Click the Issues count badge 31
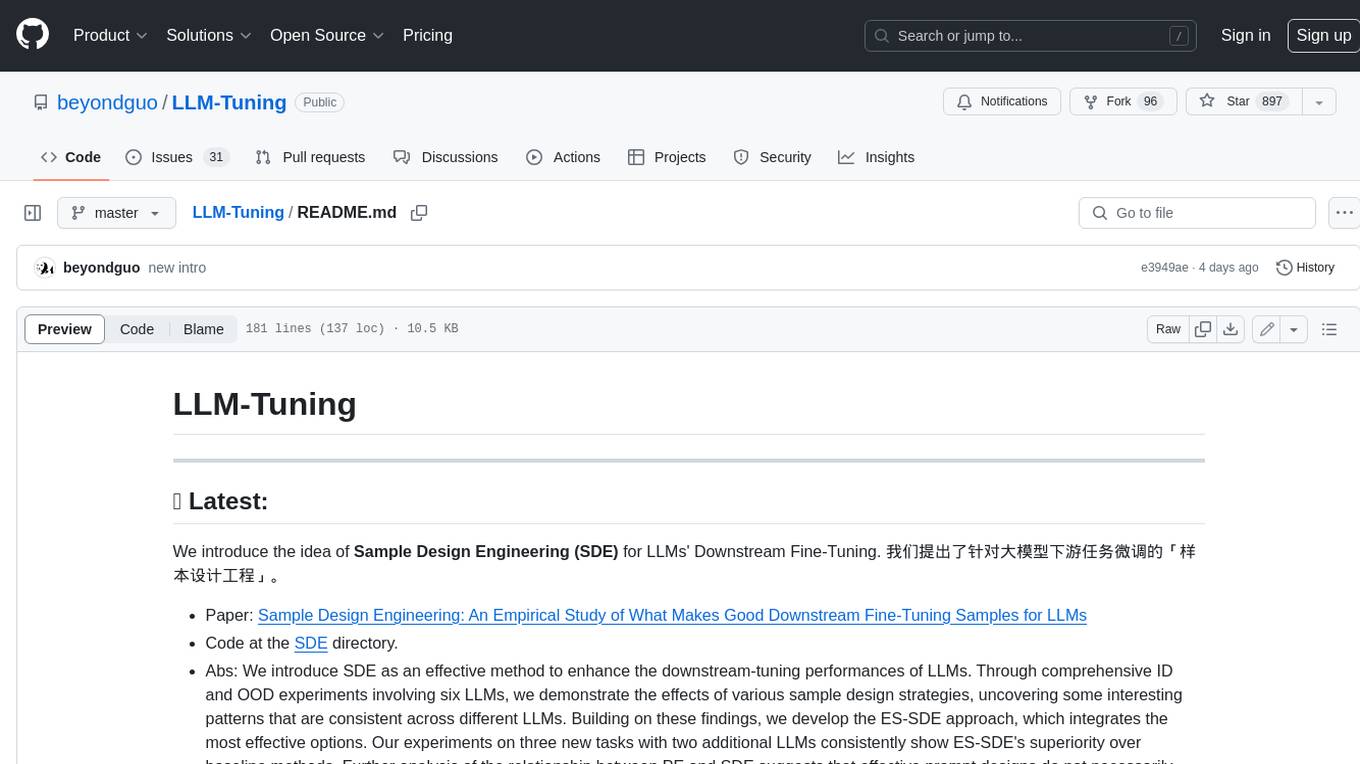The height and width of the screenshot is (764, 1360). [215, 157]
